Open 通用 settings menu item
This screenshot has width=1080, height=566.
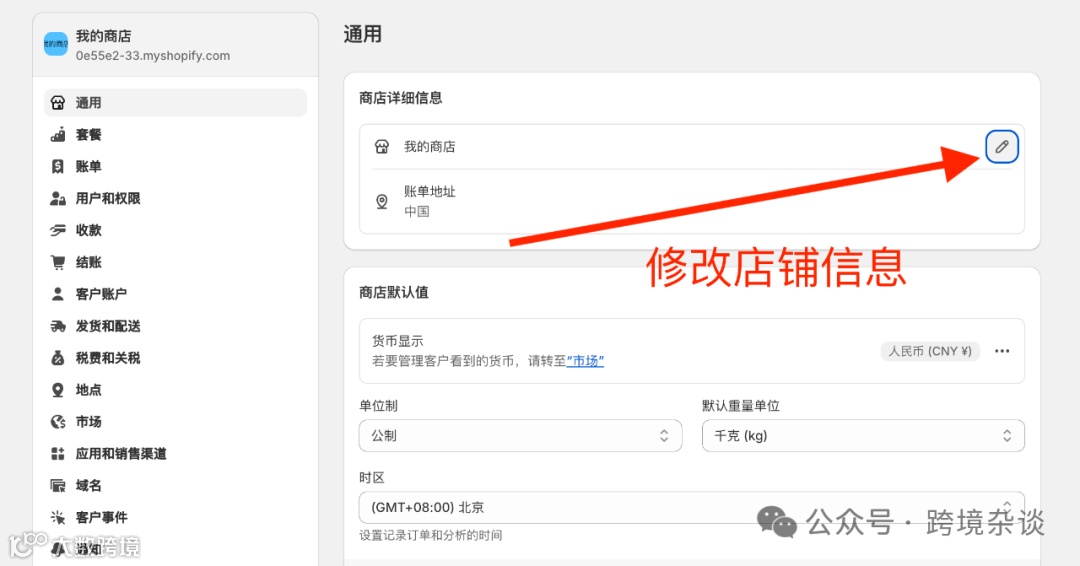(x=176, y=103)
